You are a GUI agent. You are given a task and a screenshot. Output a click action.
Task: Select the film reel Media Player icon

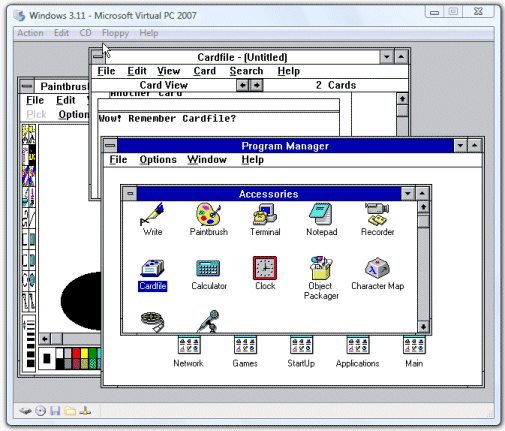point(153,322)
